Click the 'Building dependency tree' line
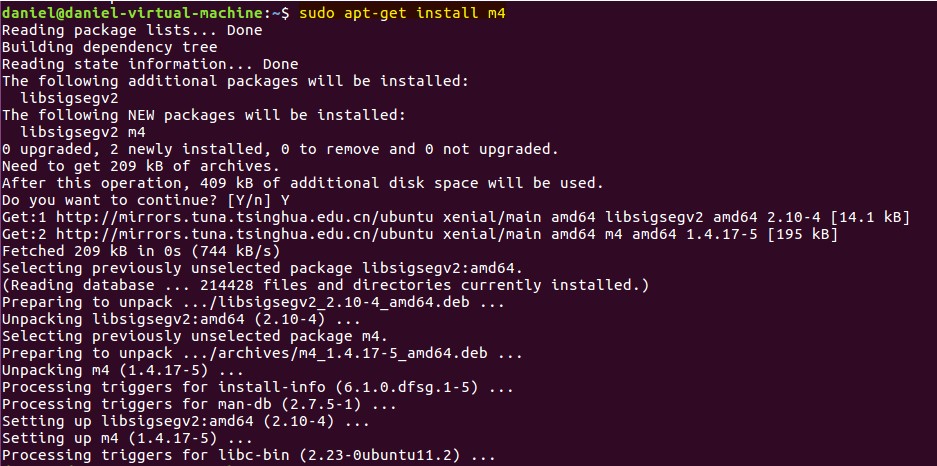 click(109, 47)
